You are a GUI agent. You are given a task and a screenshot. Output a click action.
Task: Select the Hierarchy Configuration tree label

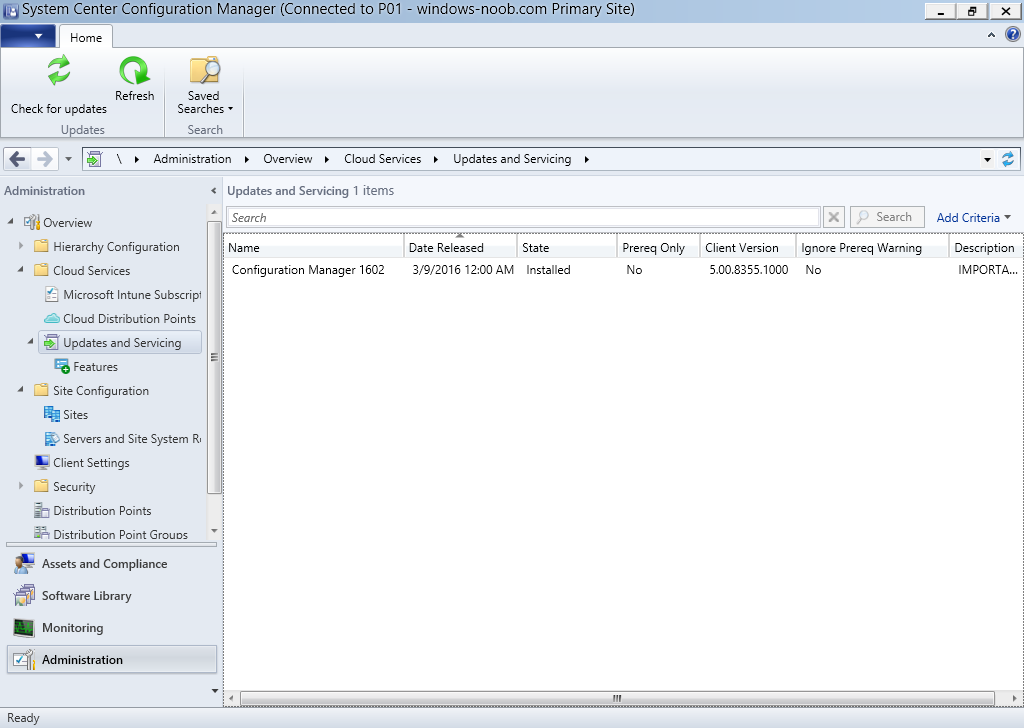pyautogui.click(x=116, y=247)
